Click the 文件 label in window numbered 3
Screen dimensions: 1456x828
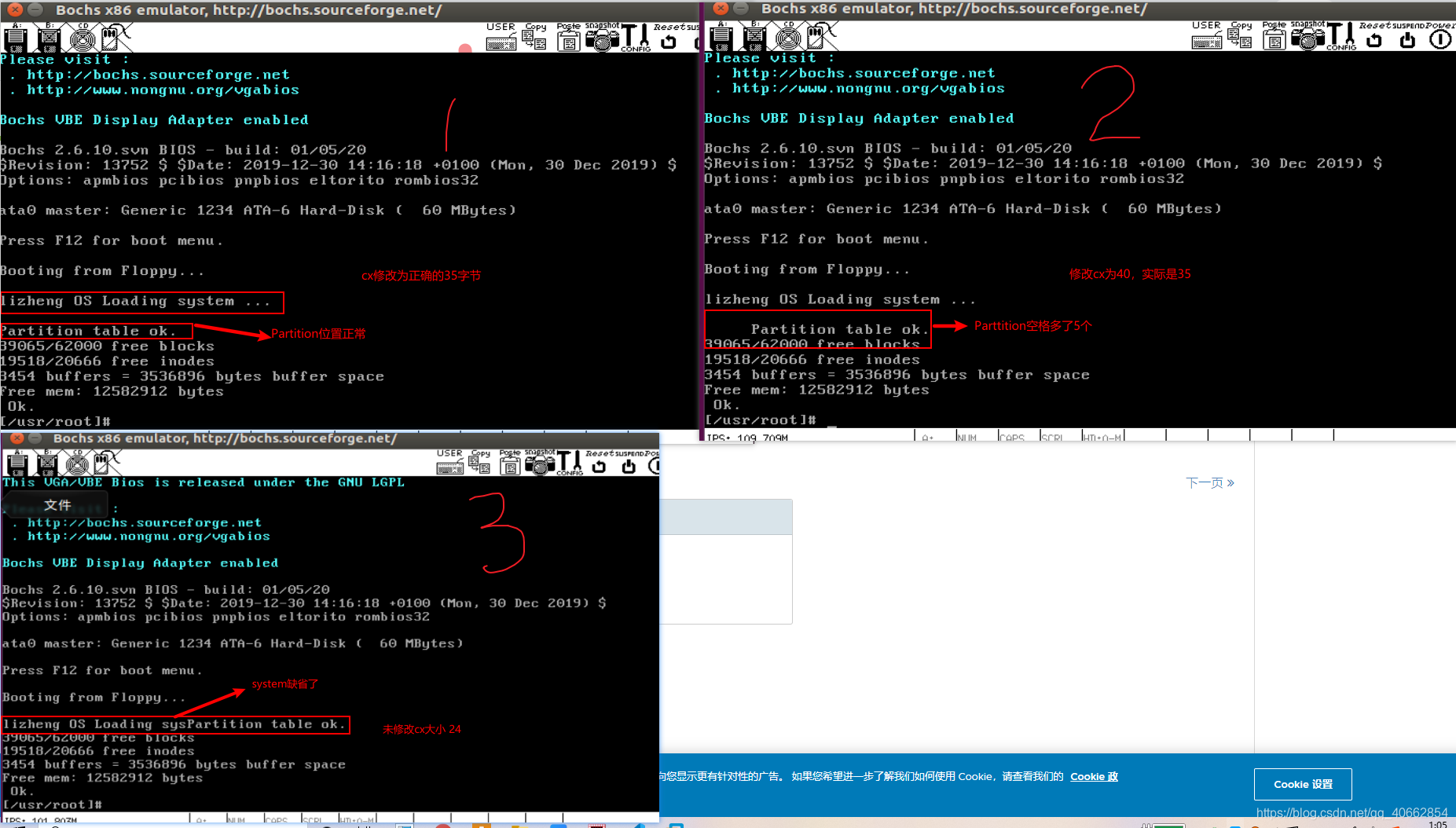click(57, 505)
